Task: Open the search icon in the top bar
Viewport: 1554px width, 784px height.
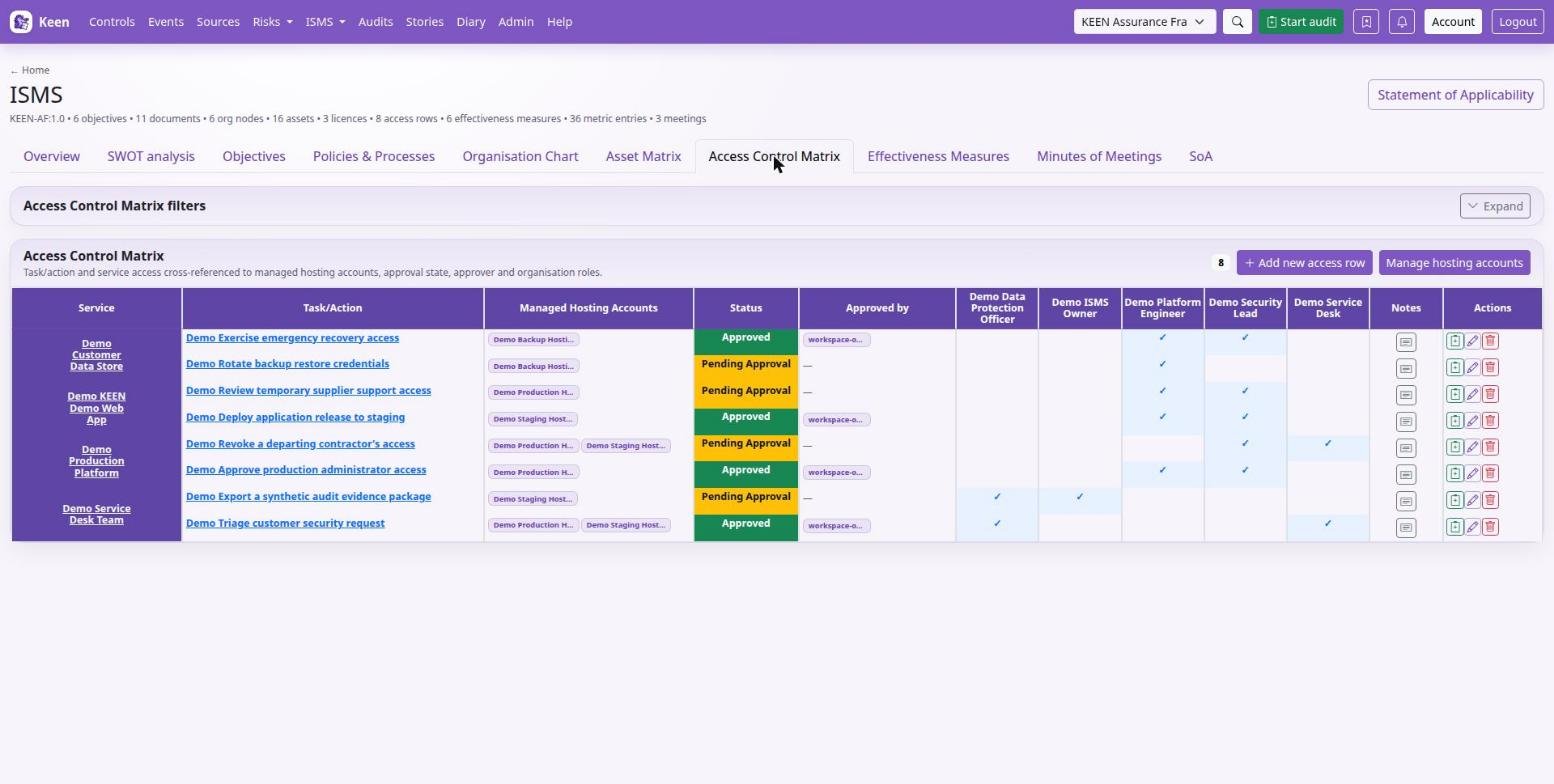Action: pyautogui.click(x=1237, y=22)
